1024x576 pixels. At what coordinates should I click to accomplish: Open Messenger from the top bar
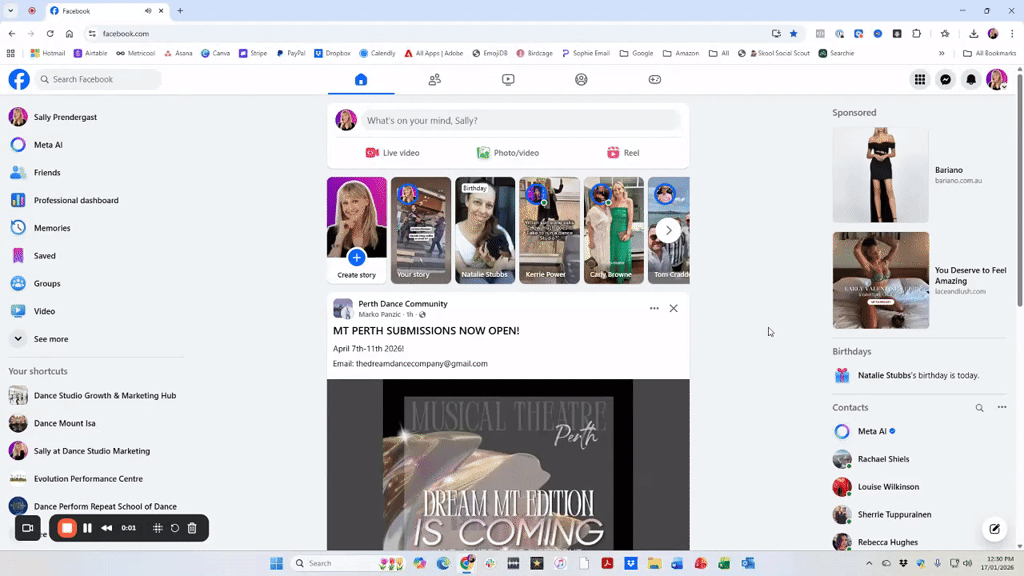click(x=945, y=79)
